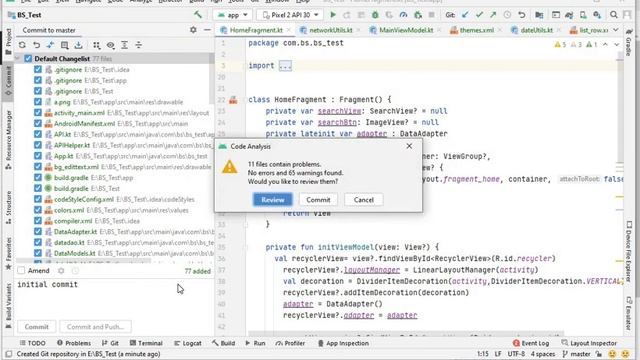The height and width of the screenshot is (360, 640).
Task: Close Code Analysis dialog with X
Action: (409, 146)
